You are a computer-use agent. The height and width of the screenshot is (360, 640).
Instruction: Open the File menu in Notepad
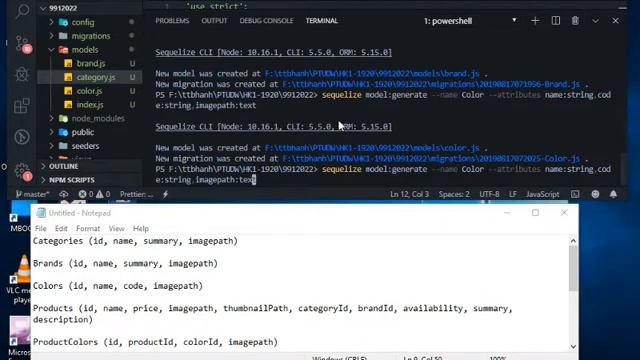click(41, 229)
